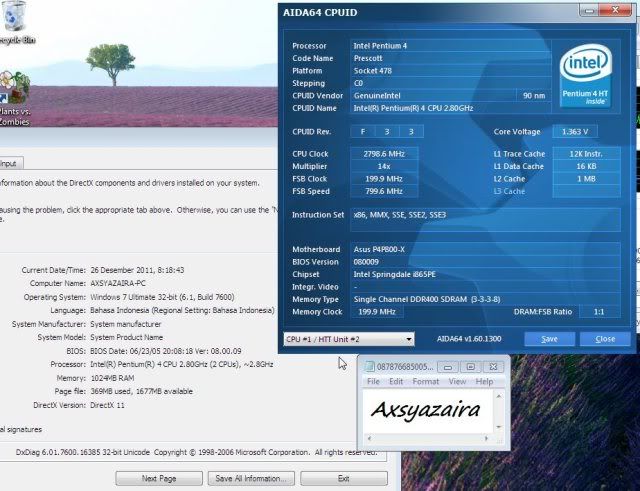Click the 080009 BIOS version value
Viewport: 640px width, 491px height.
[x=485, y=262]
